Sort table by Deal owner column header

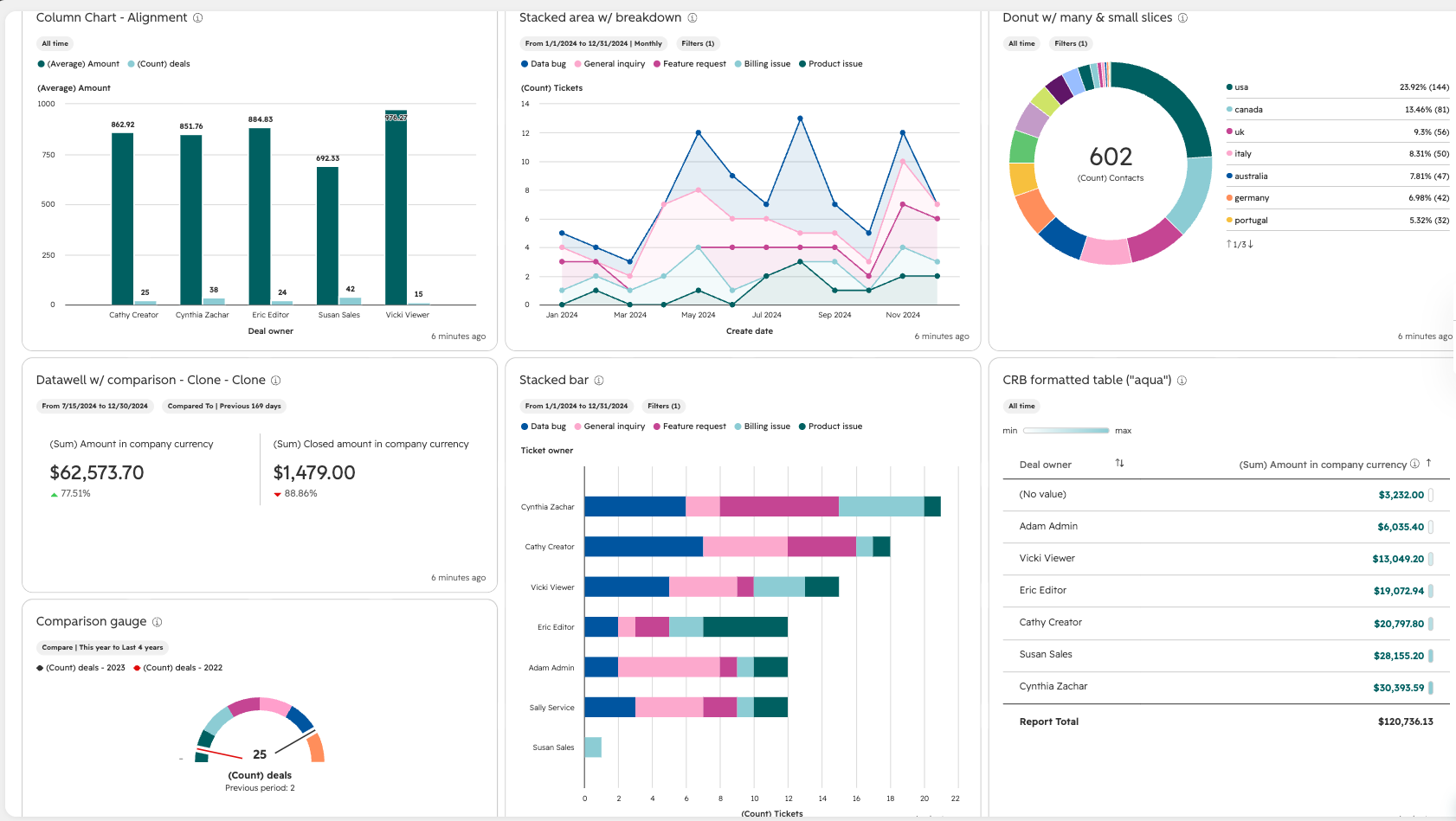point(1046,465)
